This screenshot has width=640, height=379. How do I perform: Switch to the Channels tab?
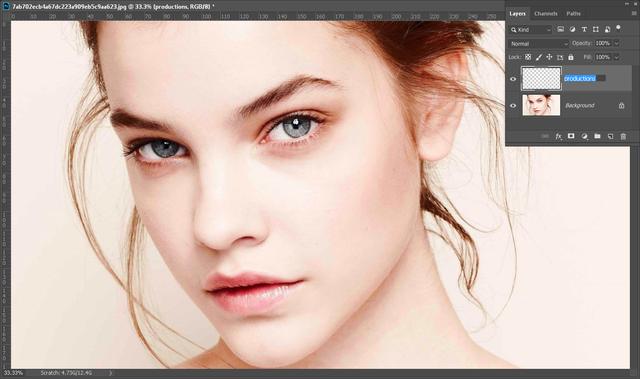546,13
